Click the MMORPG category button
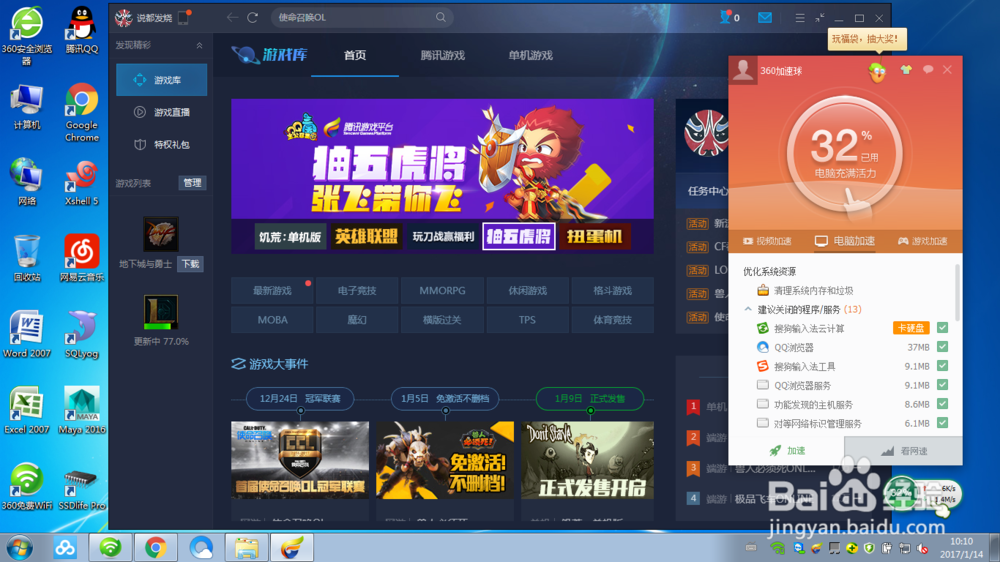The image size is (1000, 562). 442,291
